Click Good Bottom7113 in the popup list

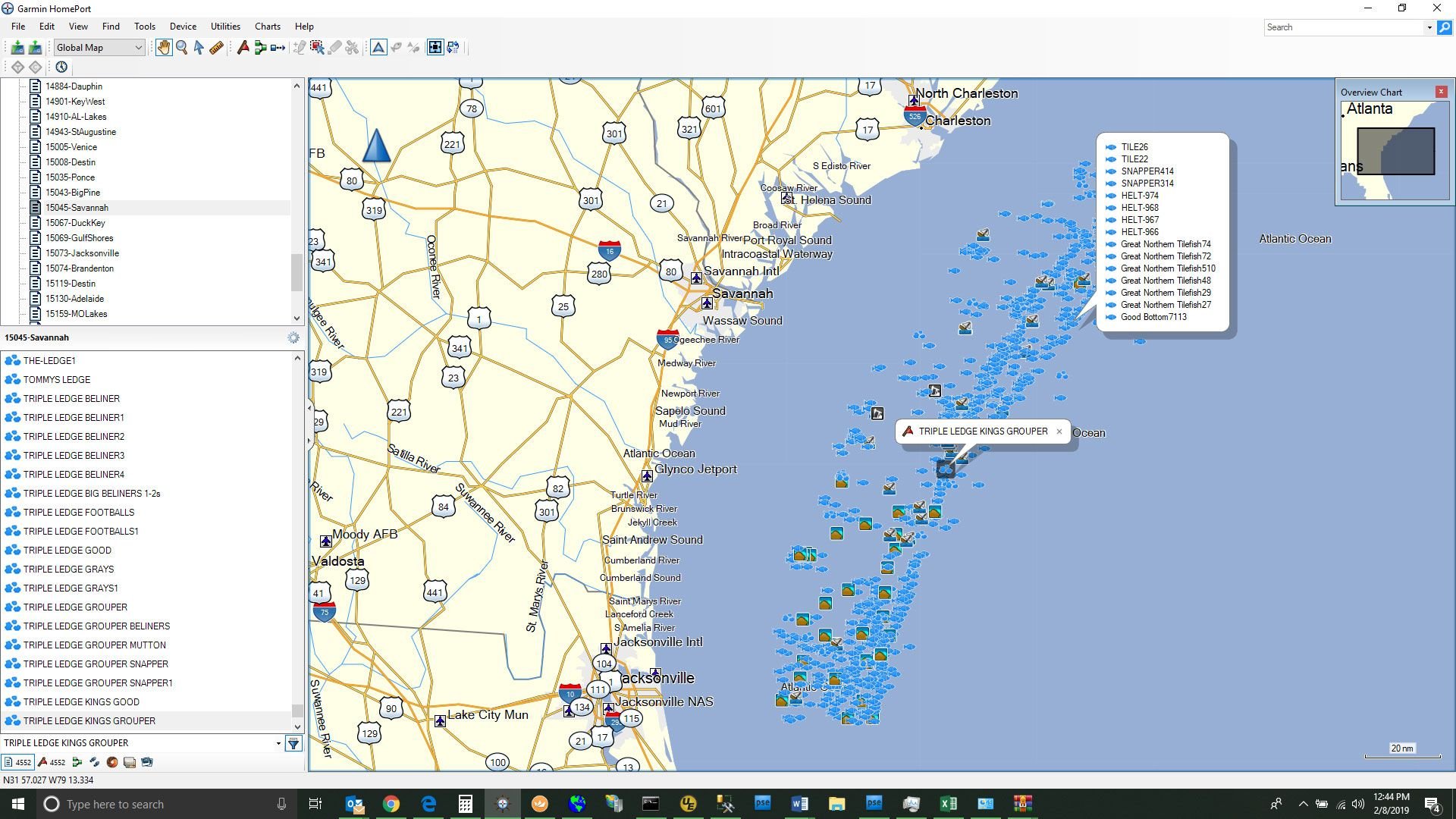(1153, 317)
